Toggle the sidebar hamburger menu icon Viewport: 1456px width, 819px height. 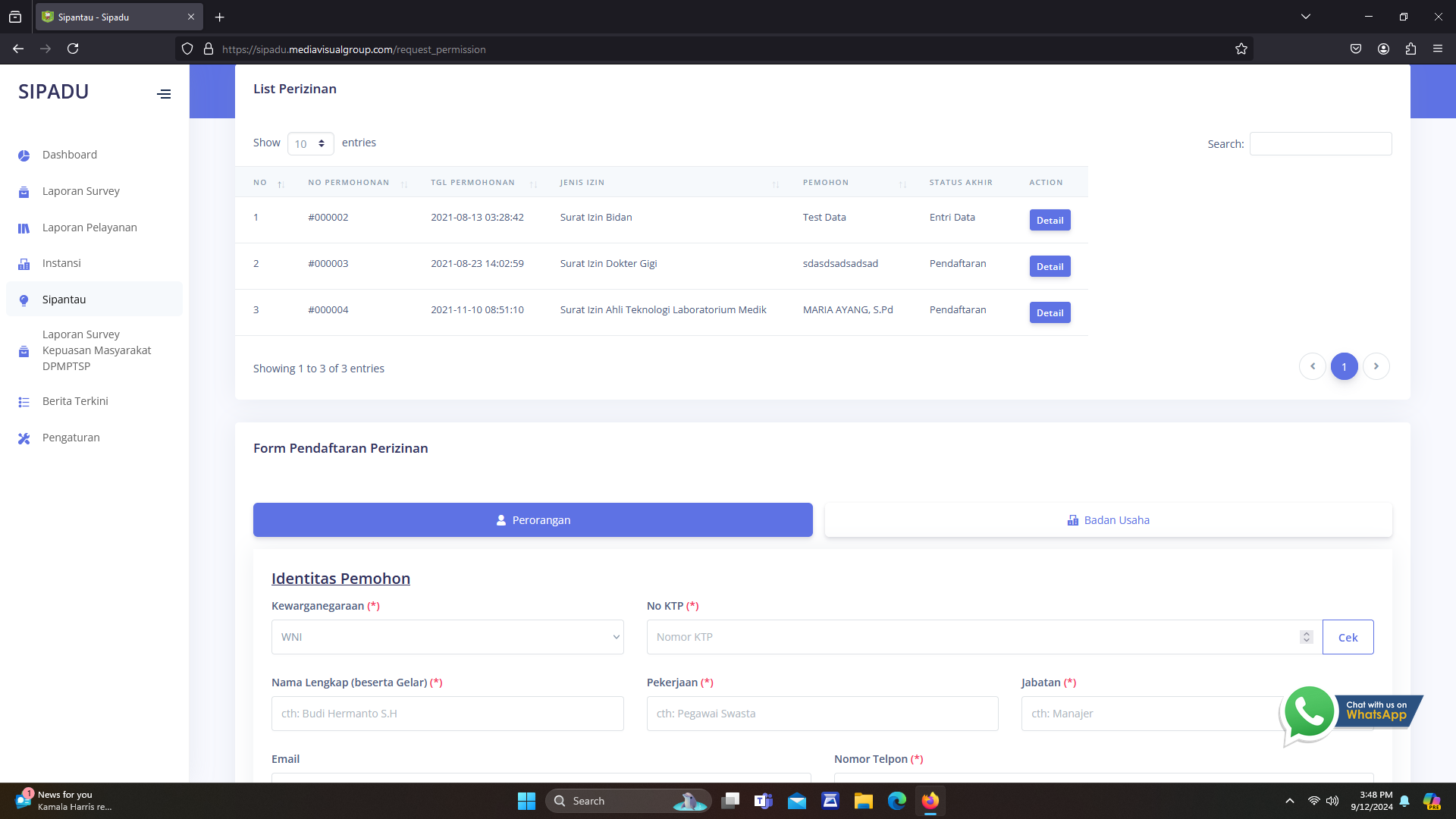(164, 94)
